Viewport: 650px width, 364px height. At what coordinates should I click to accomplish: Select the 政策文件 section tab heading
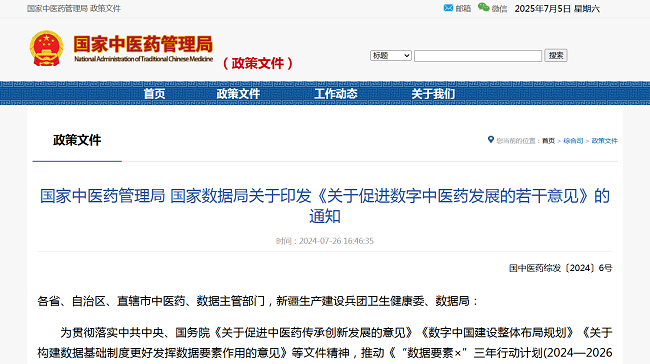(x=77, y=140)
